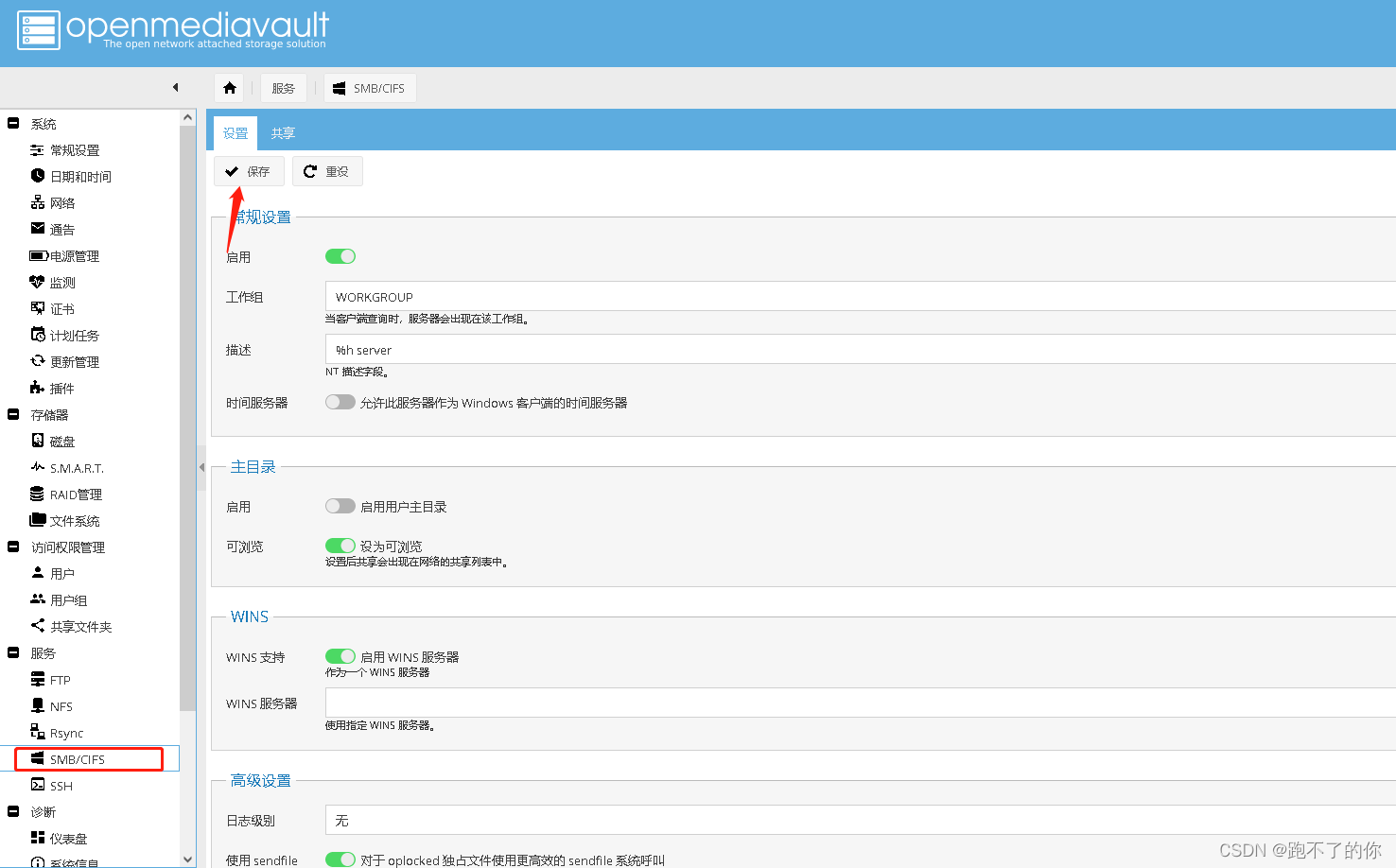Click the SMB/CIFS breadcrumb item

click(370, 88)
